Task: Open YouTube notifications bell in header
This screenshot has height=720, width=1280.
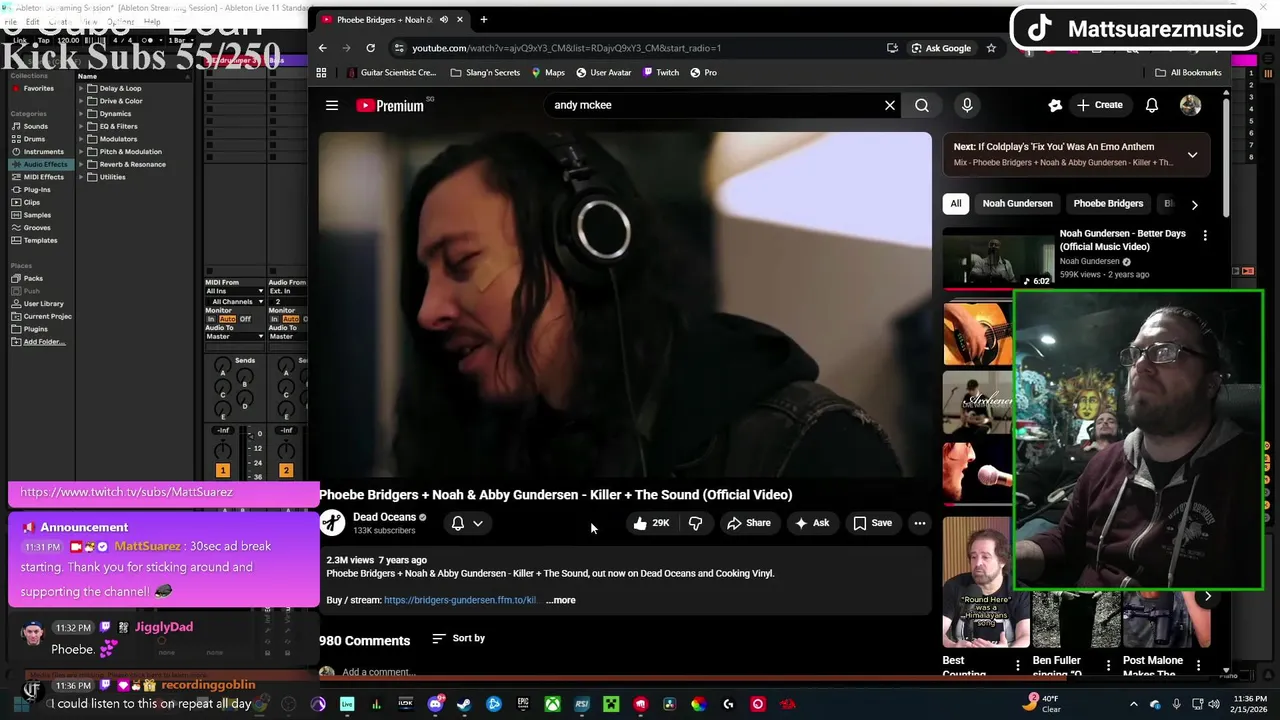Action: tap(1152, 105)
